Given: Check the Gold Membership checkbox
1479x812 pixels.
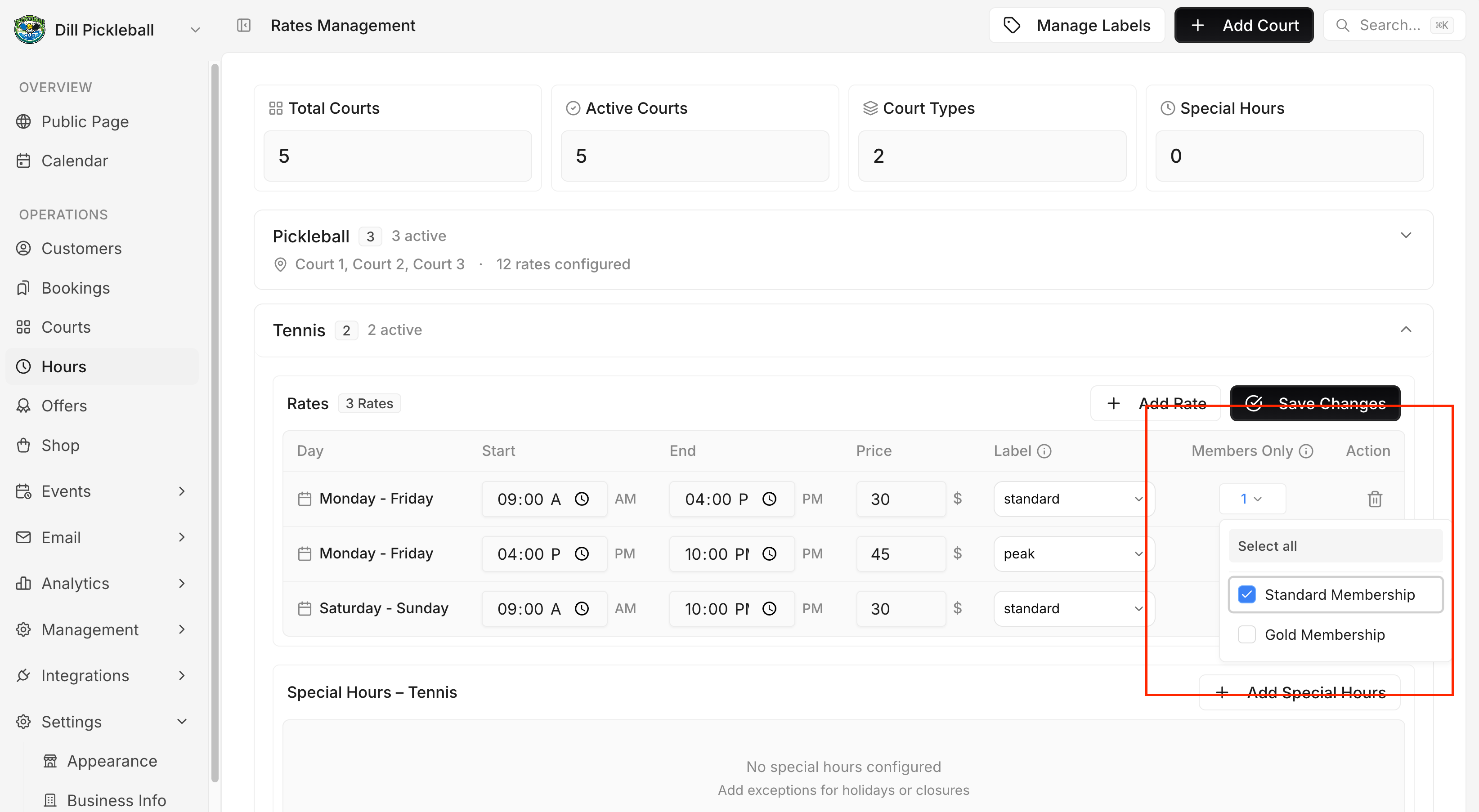Looking at the screenshot, I should click(x=1246, y=635).
